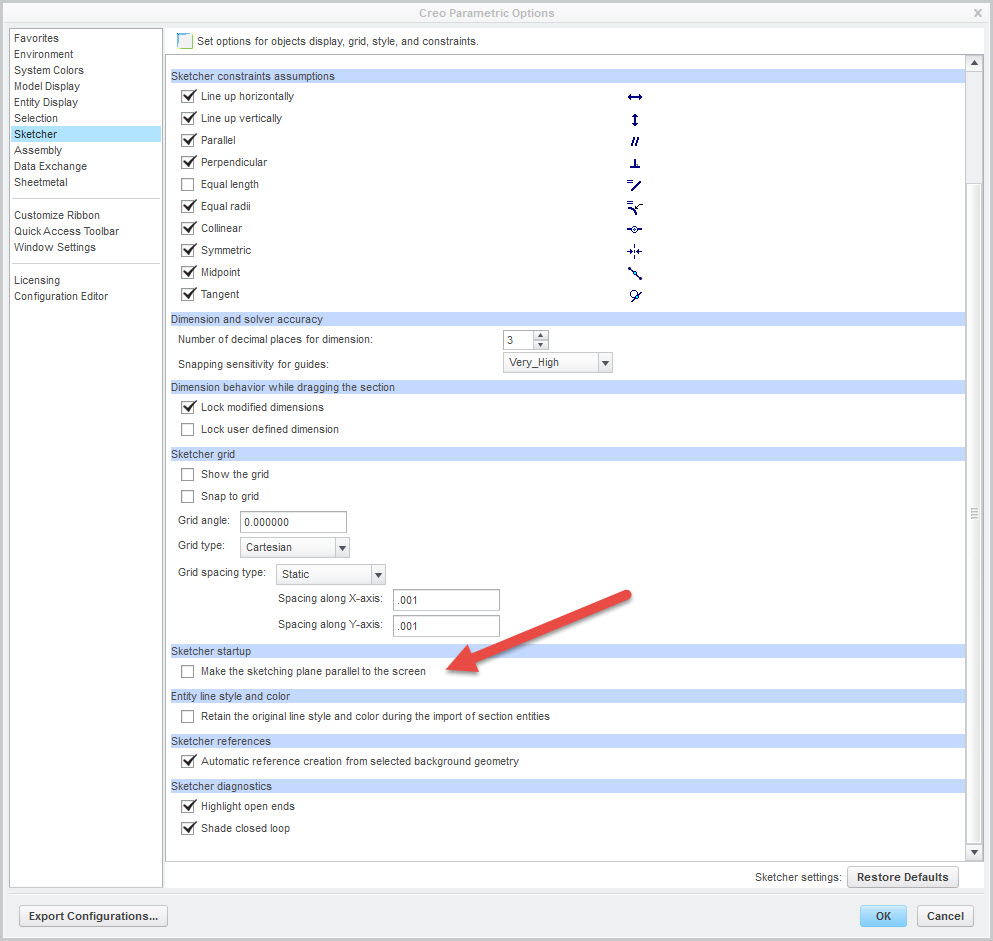The width and height of the screenshot is (993, 941).
Task: Toggle the Perpendicular checkbox
Action: tap(188, 162)
